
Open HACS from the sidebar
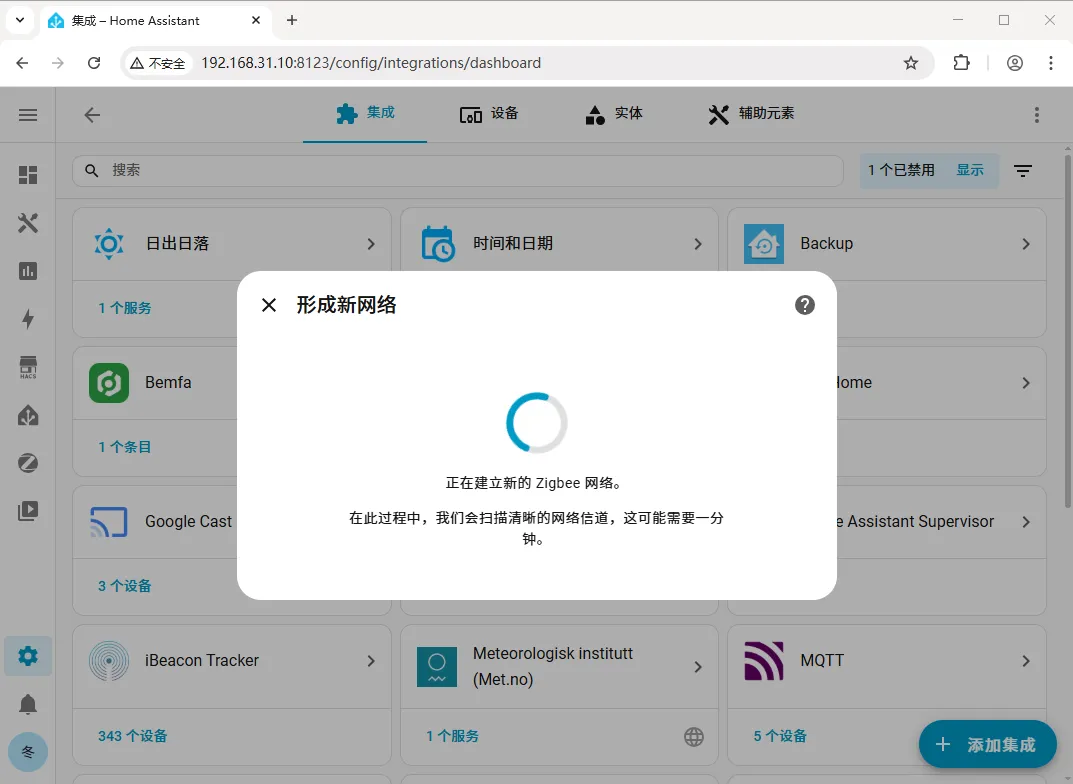[x=28, y=367]
